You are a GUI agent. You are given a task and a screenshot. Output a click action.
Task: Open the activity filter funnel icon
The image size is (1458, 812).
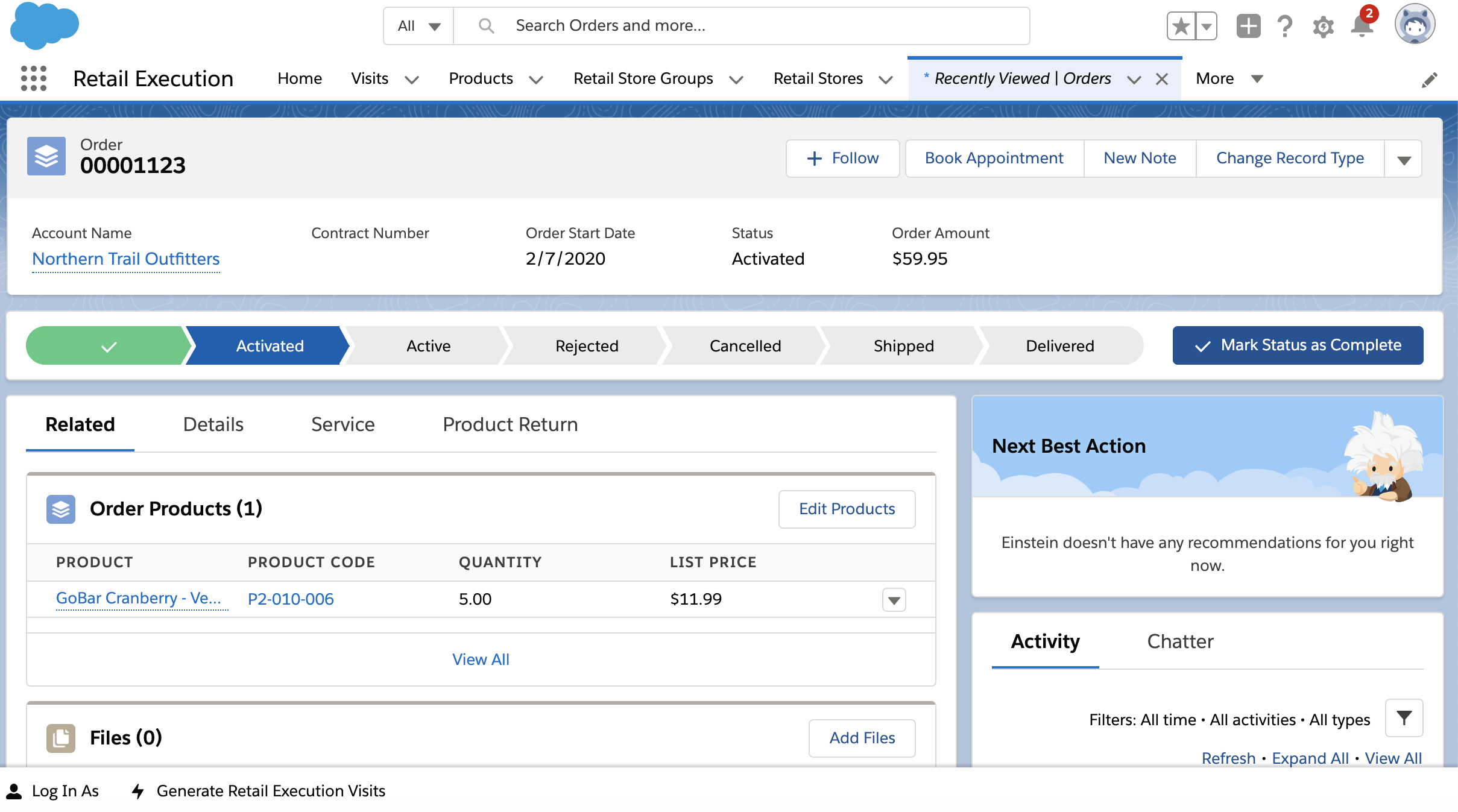point(1404,718)
